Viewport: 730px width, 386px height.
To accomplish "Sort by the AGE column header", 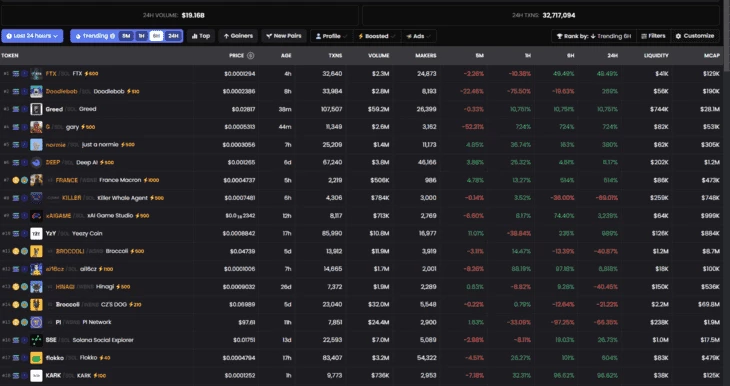I will tap(286, 55).
